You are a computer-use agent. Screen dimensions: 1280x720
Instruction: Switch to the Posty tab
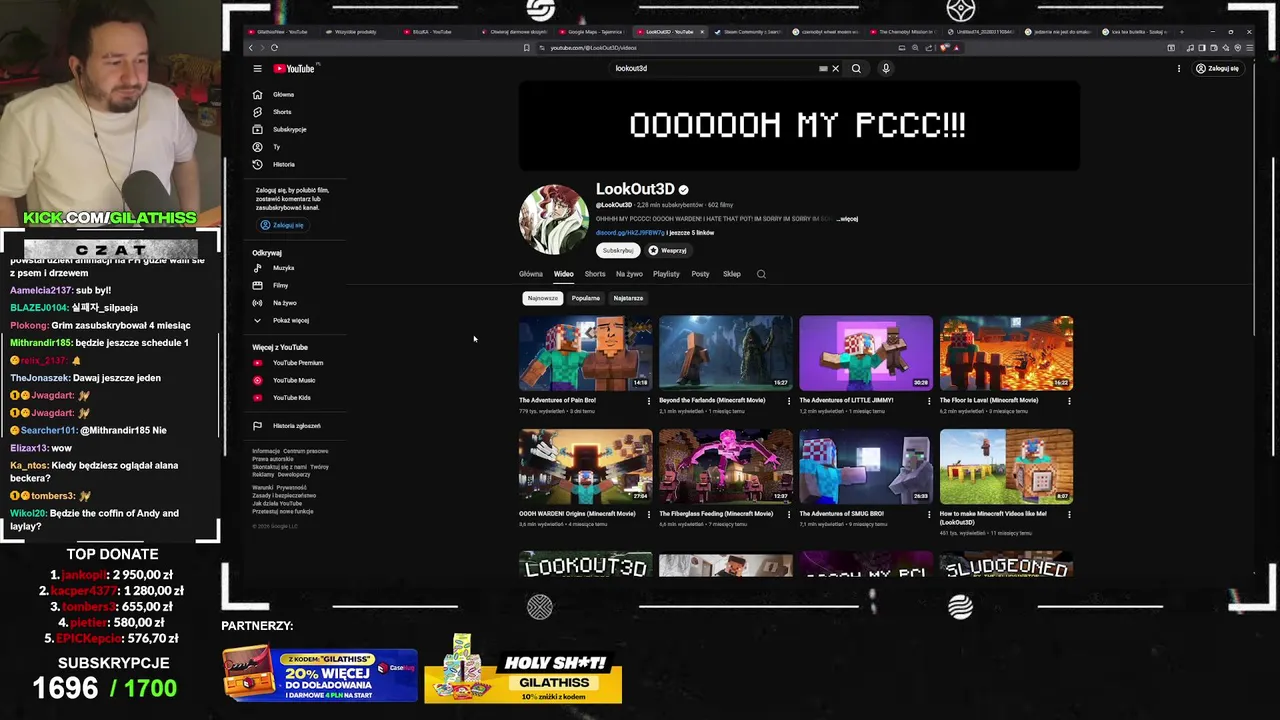[x=700, y=274]
